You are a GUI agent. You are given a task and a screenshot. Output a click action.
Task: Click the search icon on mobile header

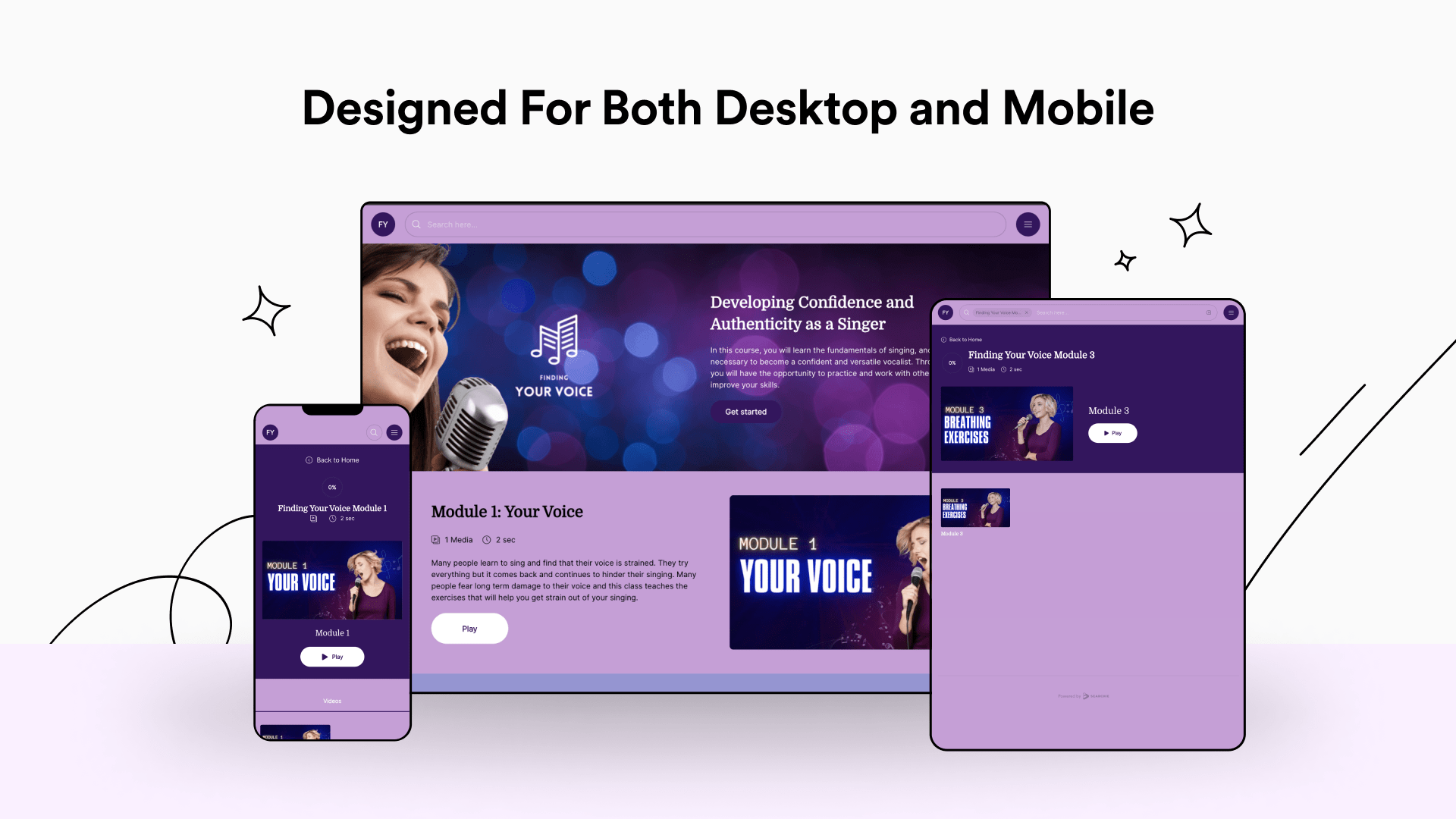coord(374,432)
